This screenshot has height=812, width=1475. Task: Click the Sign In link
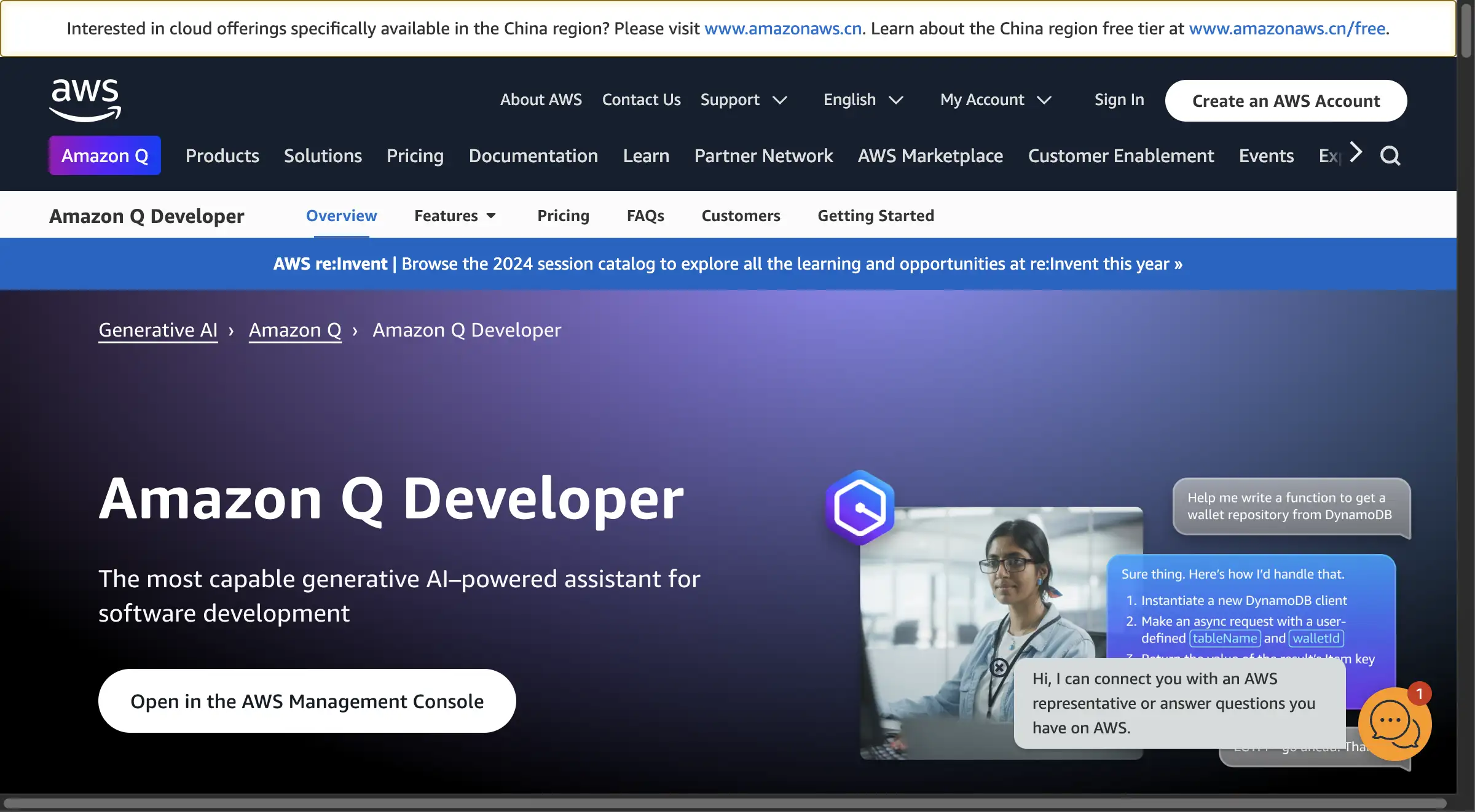pyautogui.click(x=1119, y=100)
